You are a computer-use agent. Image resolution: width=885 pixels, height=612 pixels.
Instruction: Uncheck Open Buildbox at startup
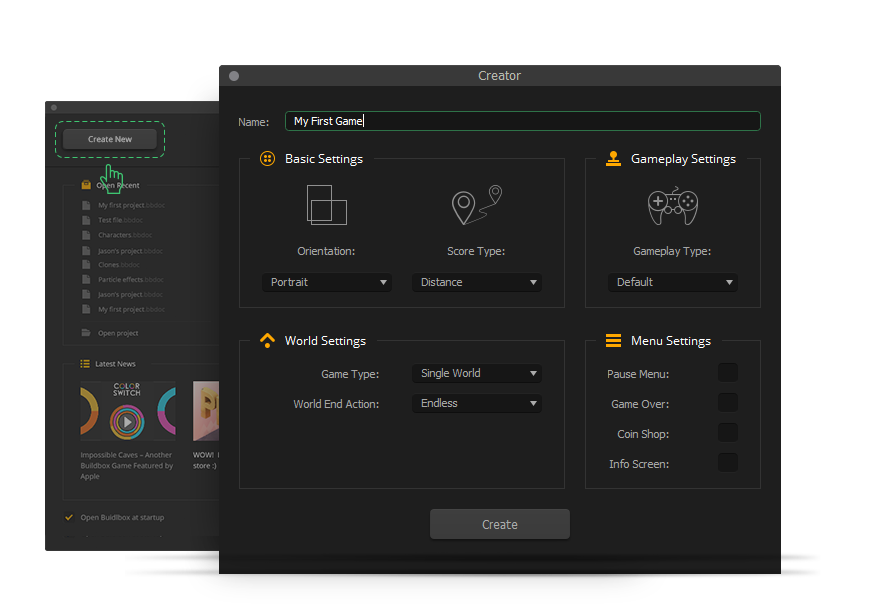(x=69, y=517)
